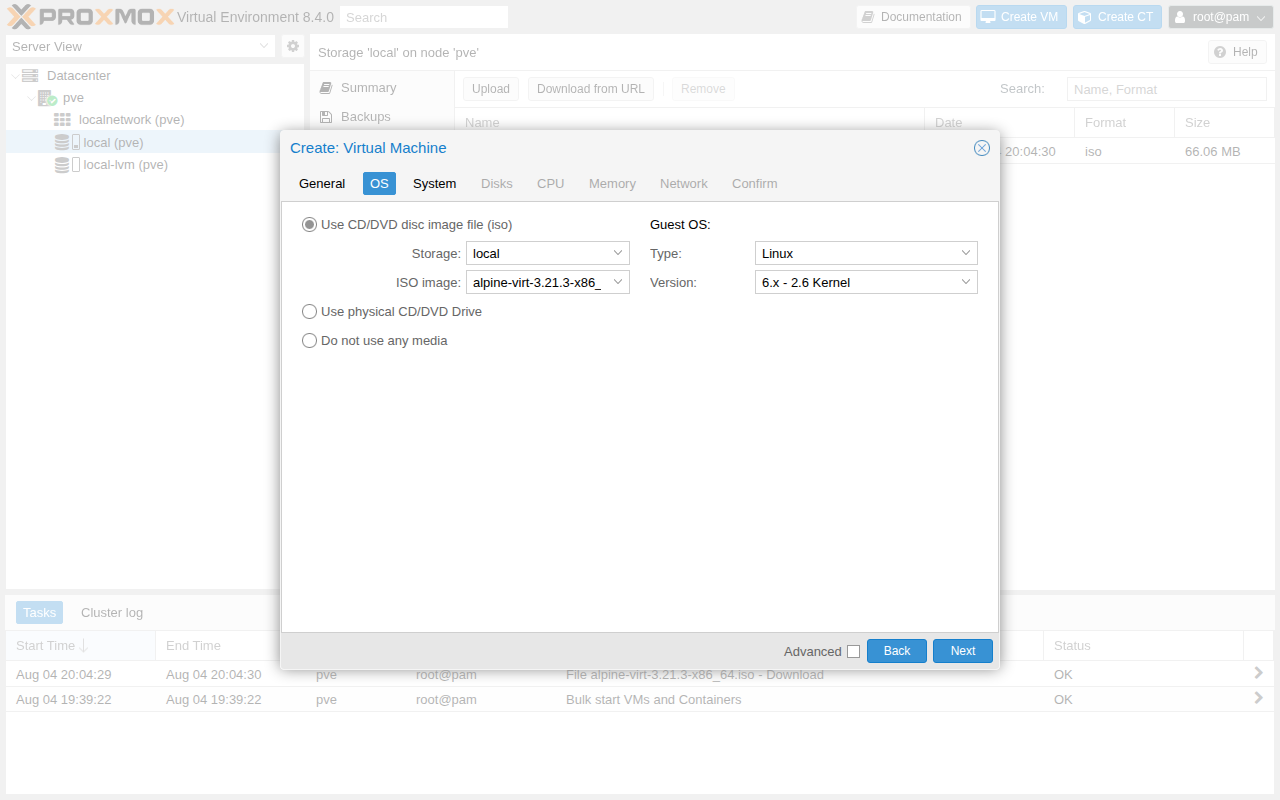The width and height of the screenshot is (1280, 800).
Task: Open the root@pam user menu arrow
Action: 1261,18
